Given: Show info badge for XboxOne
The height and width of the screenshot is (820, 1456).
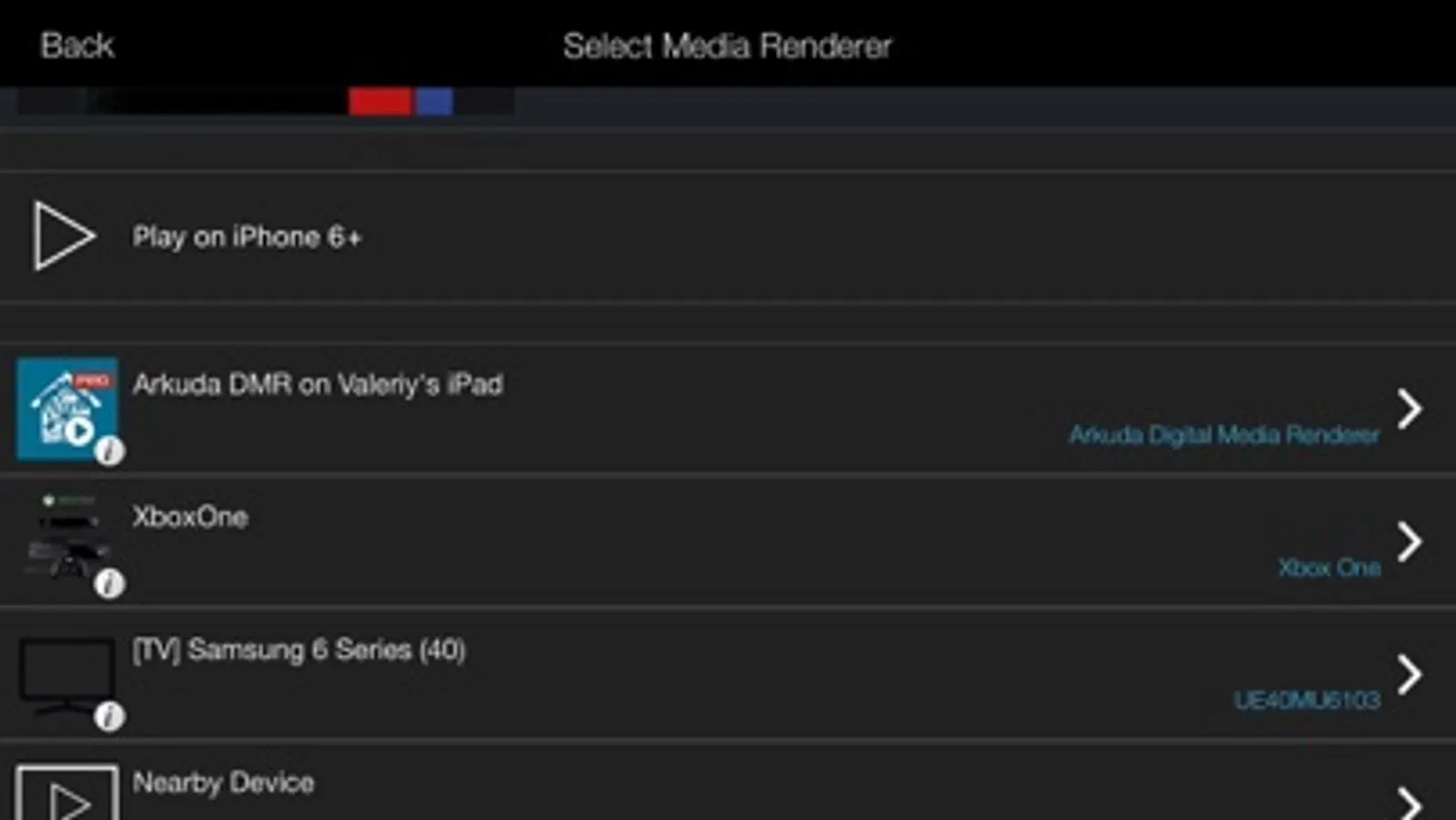Looking at the screenshot, I should [x=109, y=583].
